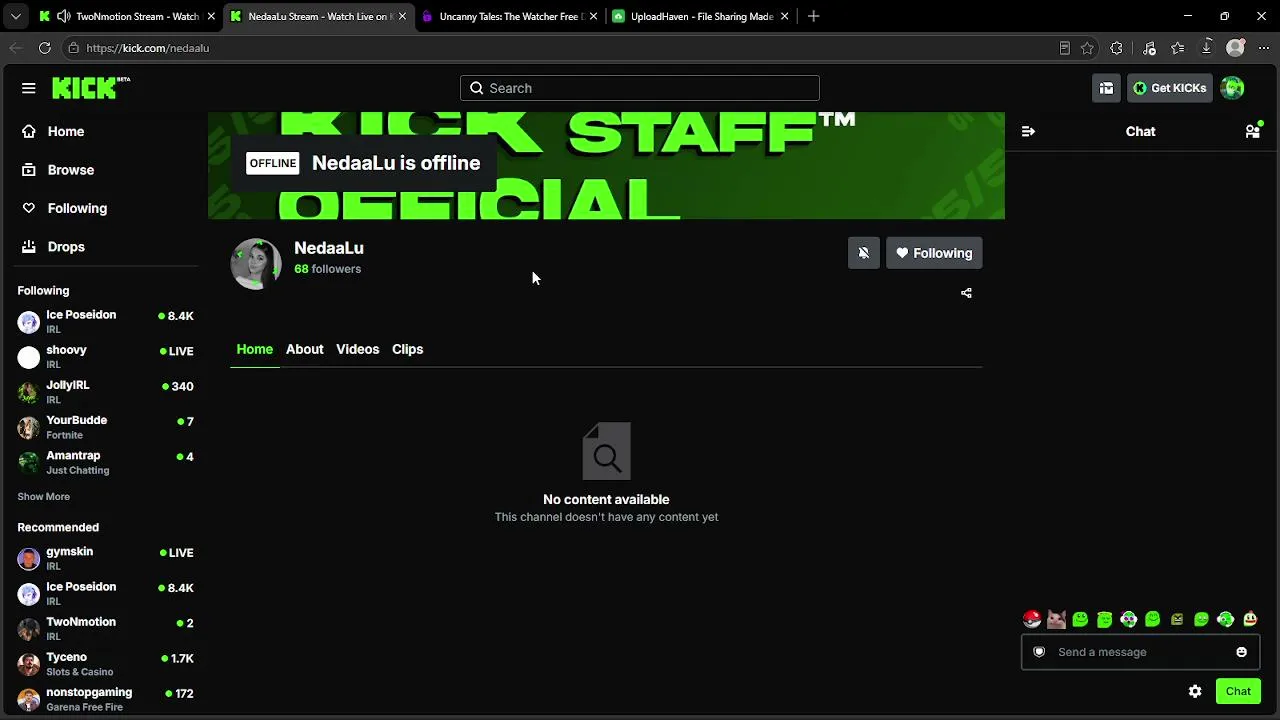Insert the cat emote
The width and height of the screenshot is (1280, 720).
click(x=1056, y=619)
